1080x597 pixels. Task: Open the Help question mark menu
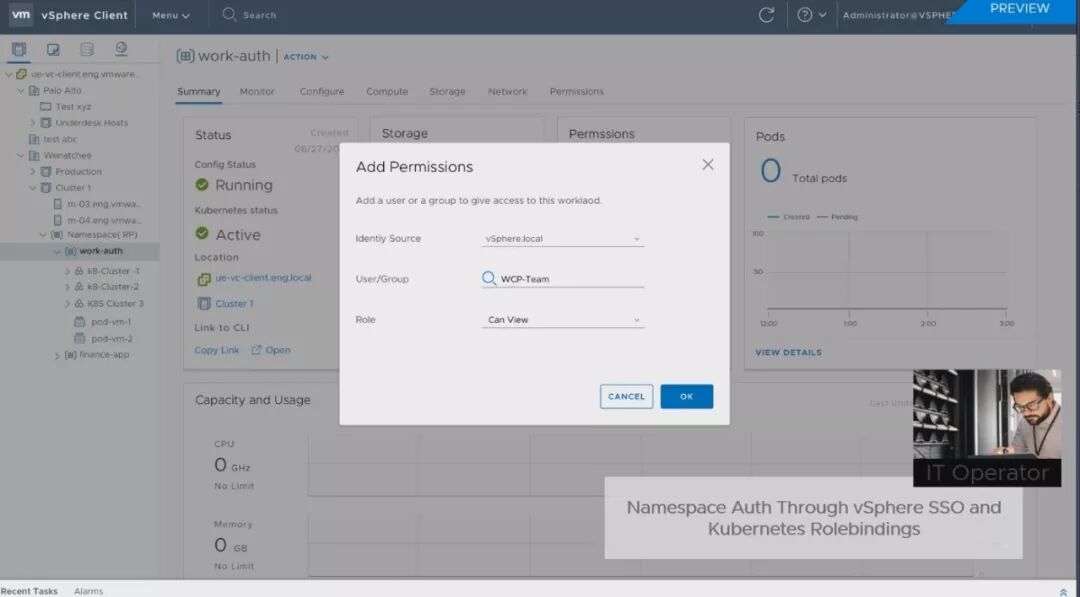pyautogui.click(x=811, y=14)
